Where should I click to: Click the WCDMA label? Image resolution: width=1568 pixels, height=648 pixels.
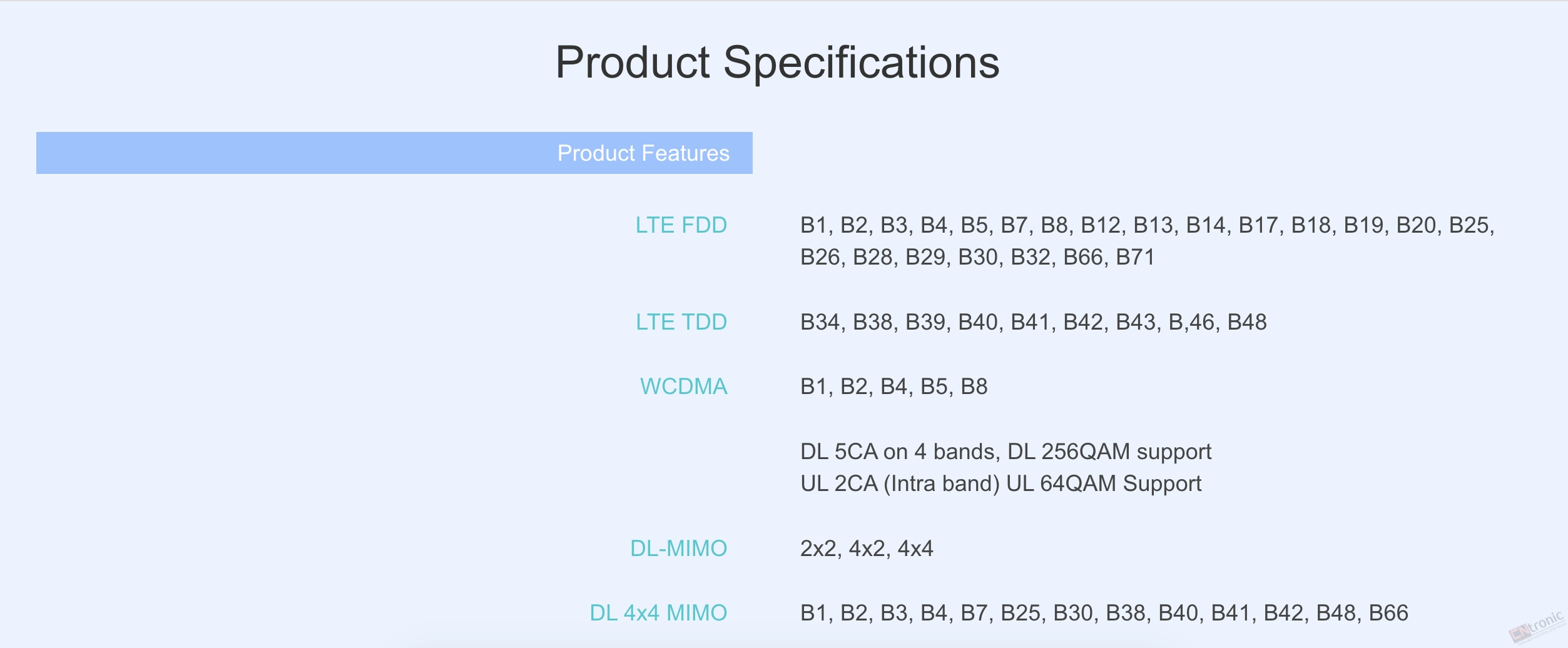[683, 387]
